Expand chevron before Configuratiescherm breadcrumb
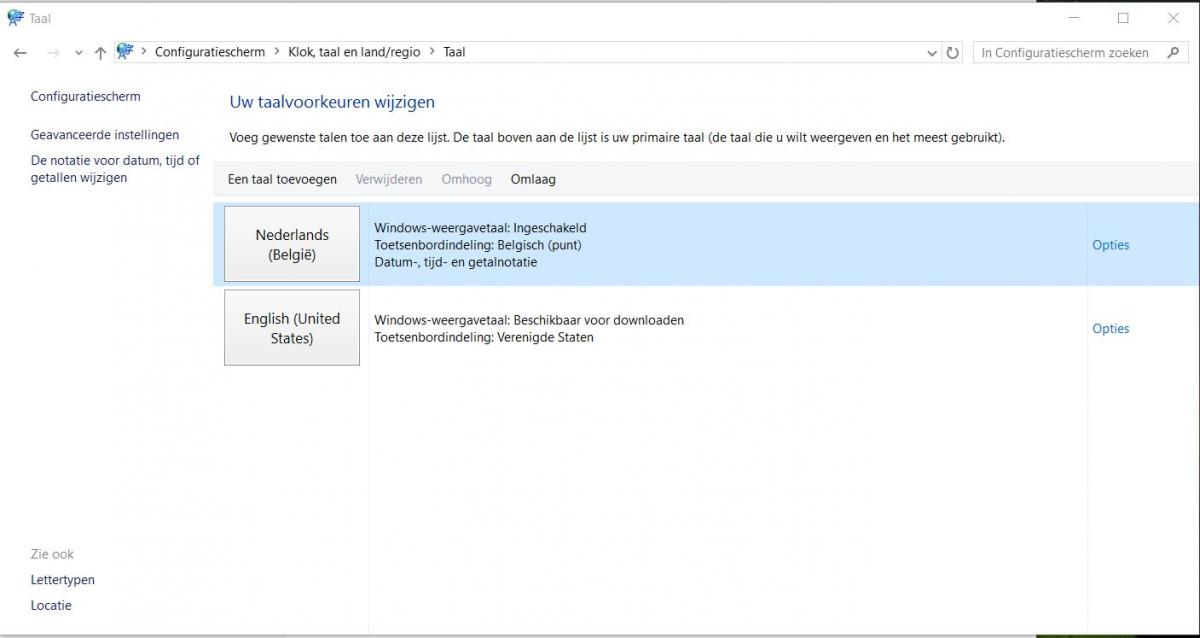 [144, 52]
